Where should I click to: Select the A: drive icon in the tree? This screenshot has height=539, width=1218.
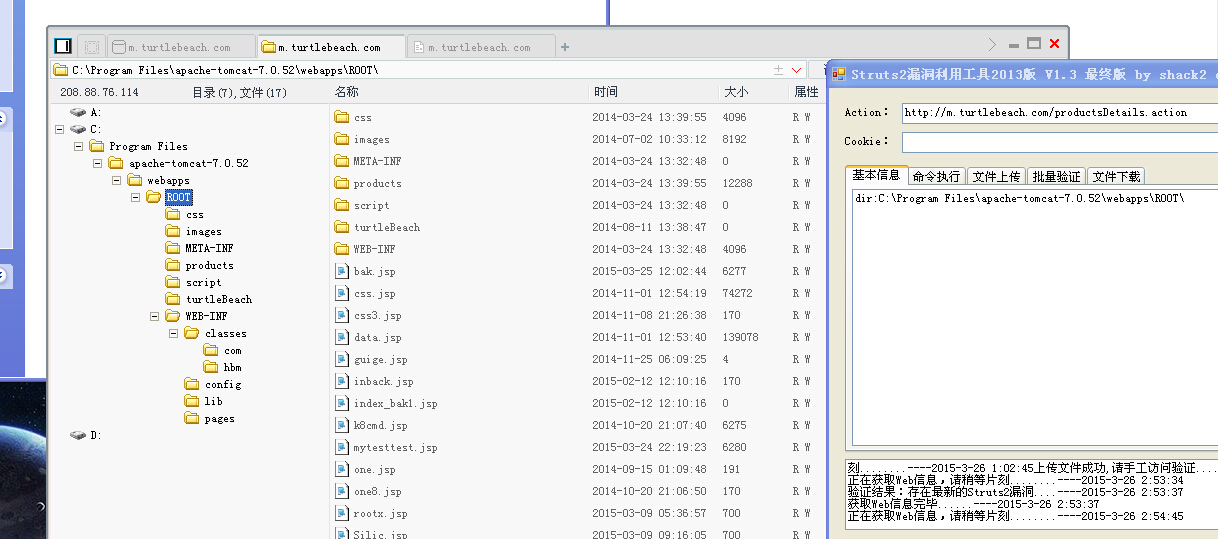point(78,112)
